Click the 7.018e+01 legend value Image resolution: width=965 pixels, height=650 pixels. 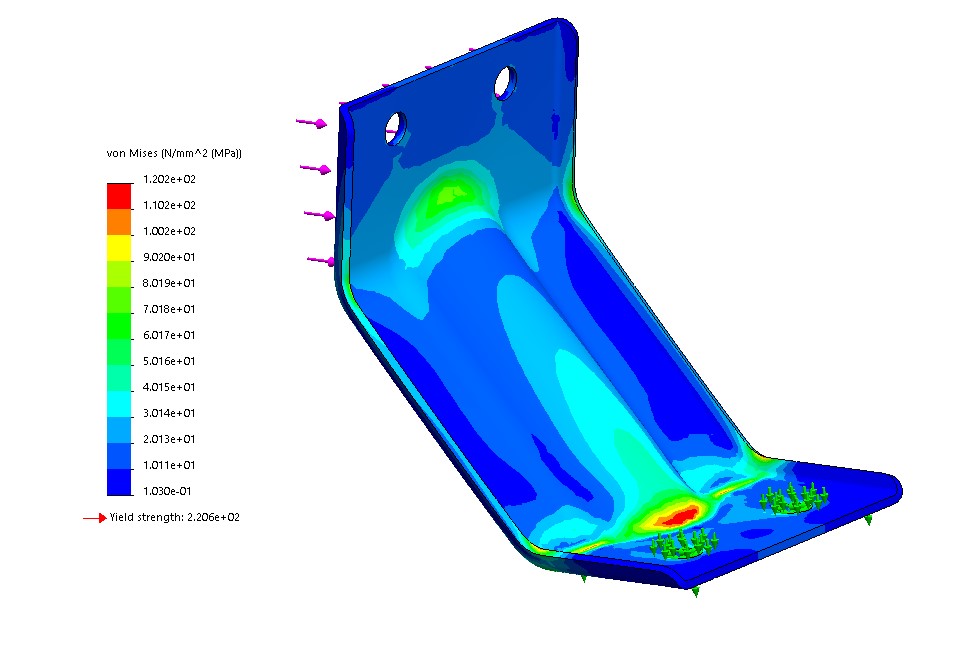pyautogui.click(x=169, y=309)
